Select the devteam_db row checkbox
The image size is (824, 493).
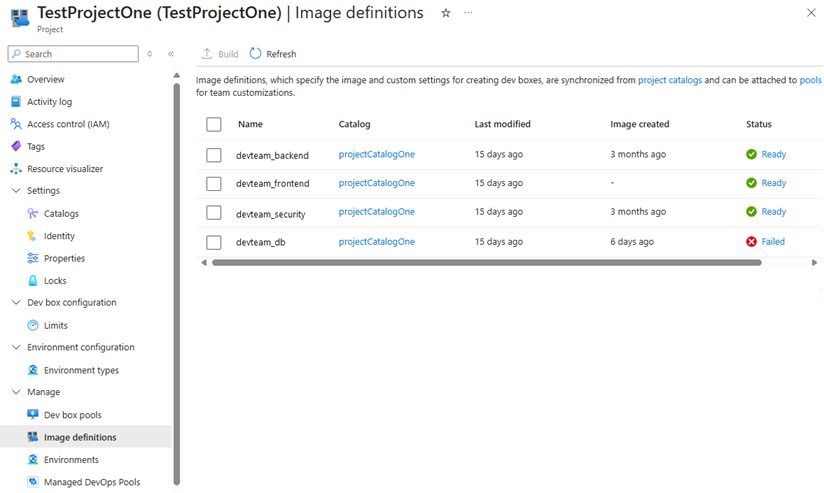(213, 242)
